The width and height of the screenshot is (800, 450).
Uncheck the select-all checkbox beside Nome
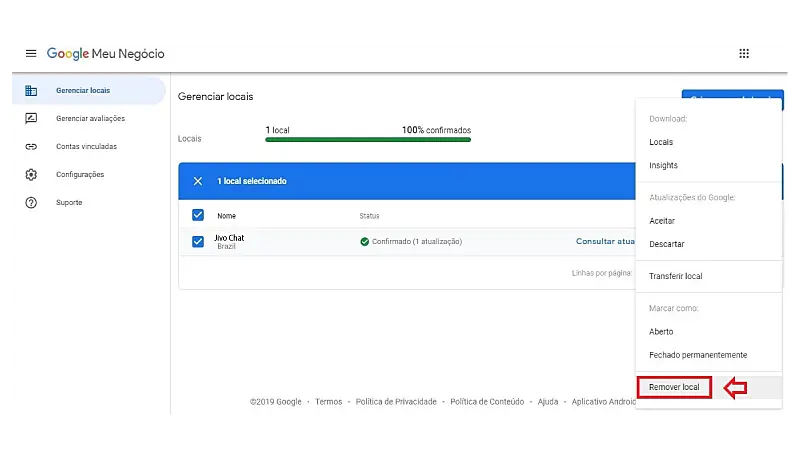(x=198, y=215)
